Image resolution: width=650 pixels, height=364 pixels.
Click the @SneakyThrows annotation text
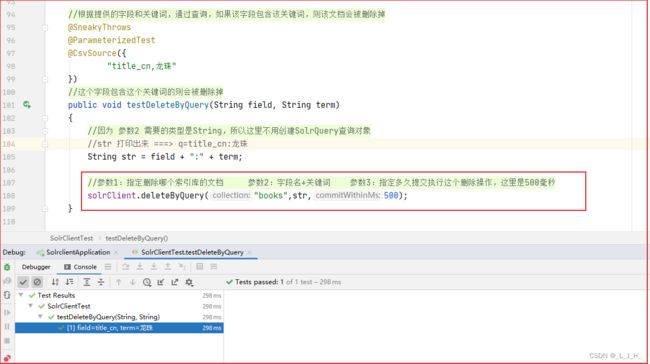(99, 27)
